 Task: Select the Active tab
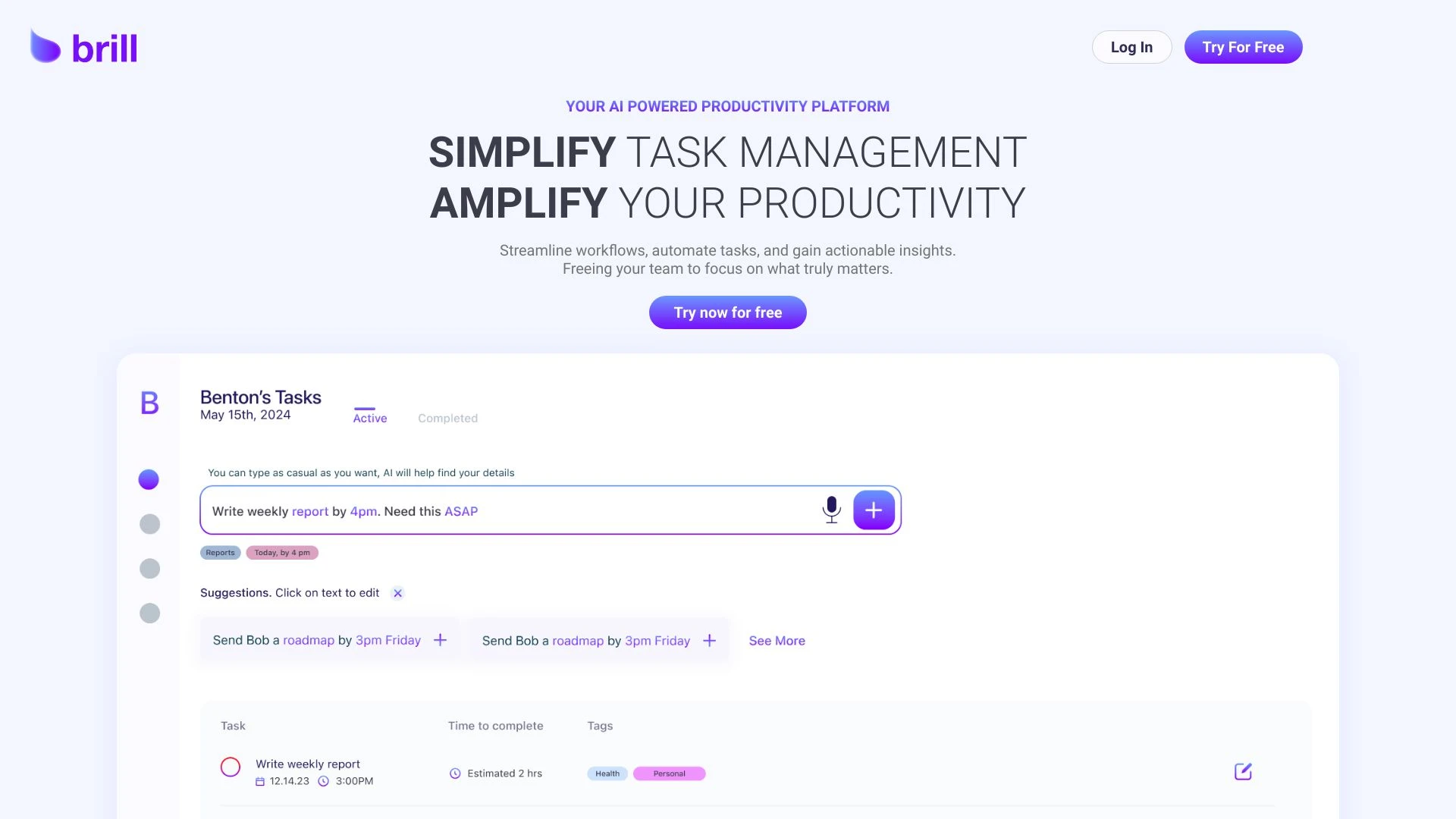click(369, 418)
